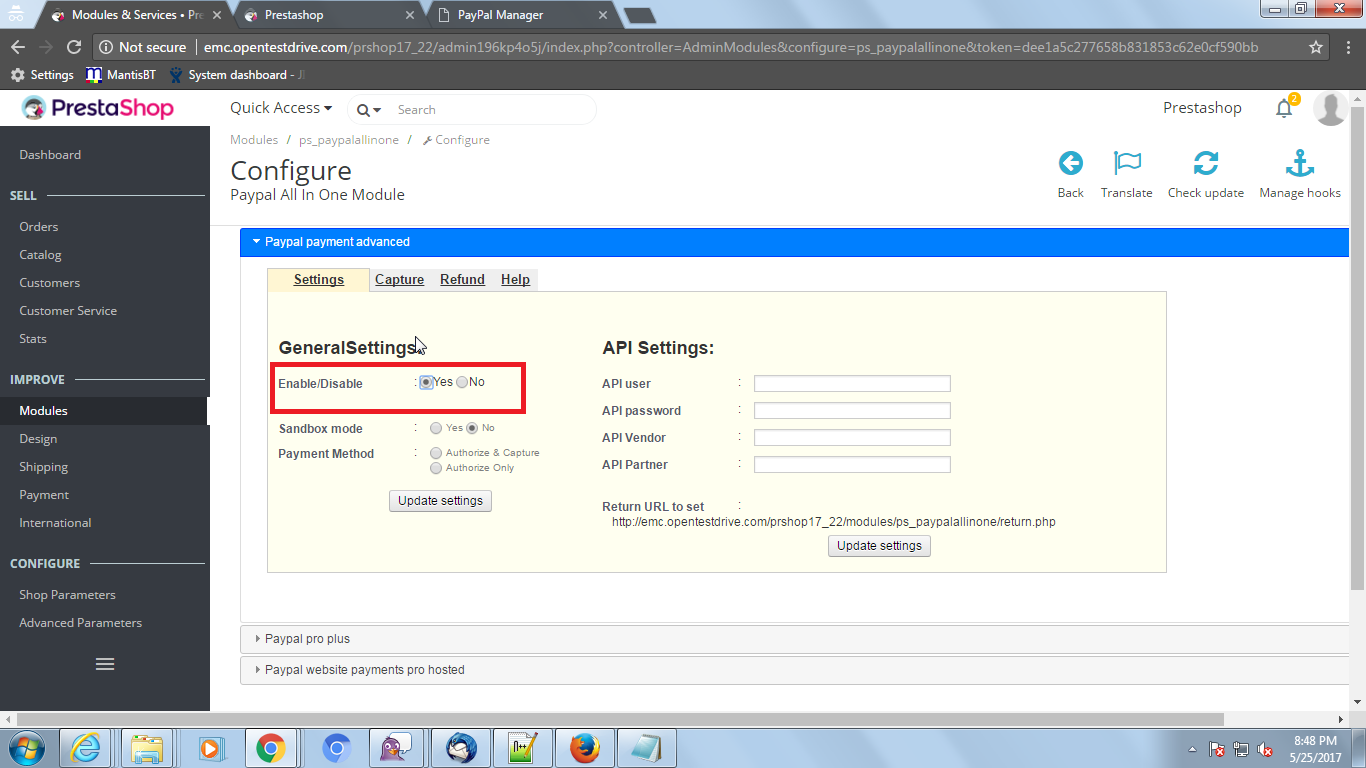Click Update settings under API Settings
The height and width of the screenshot is (768, 1366).
coord(879,546)
